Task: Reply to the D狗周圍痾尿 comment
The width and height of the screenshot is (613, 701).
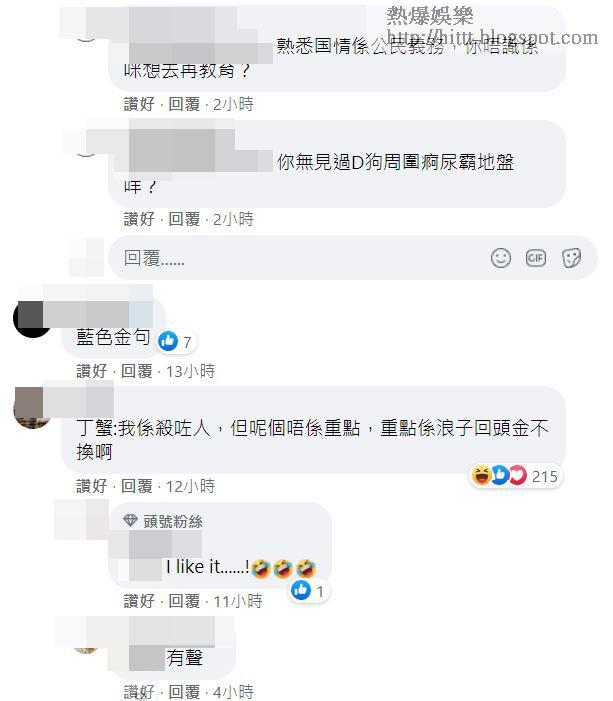Action: coord(184,219)
